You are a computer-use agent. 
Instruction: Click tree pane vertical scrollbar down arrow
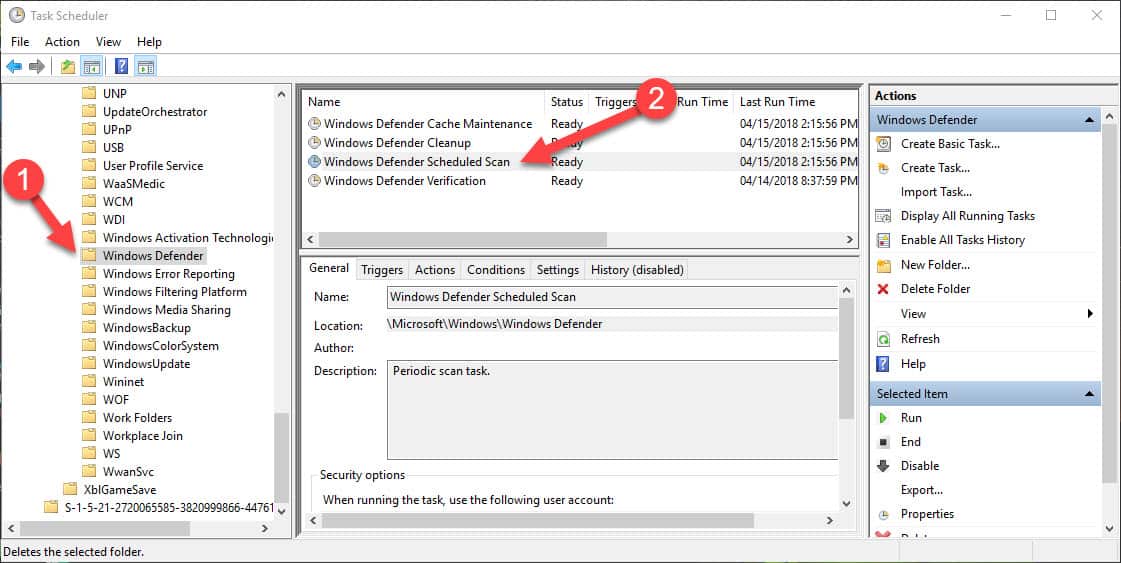click(282, 511)
